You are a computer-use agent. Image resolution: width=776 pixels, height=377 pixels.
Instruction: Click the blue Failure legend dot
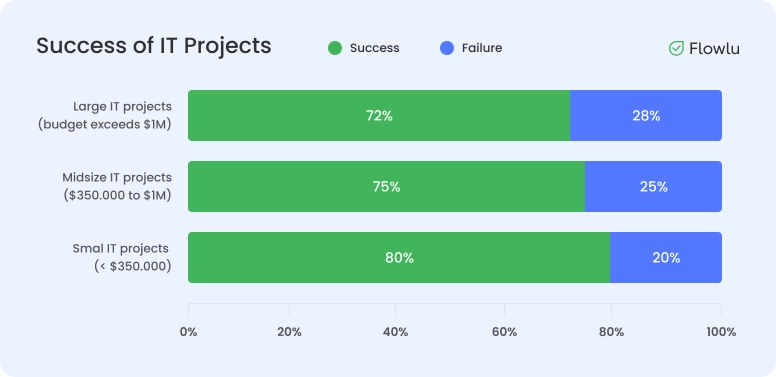pos(447,48)
